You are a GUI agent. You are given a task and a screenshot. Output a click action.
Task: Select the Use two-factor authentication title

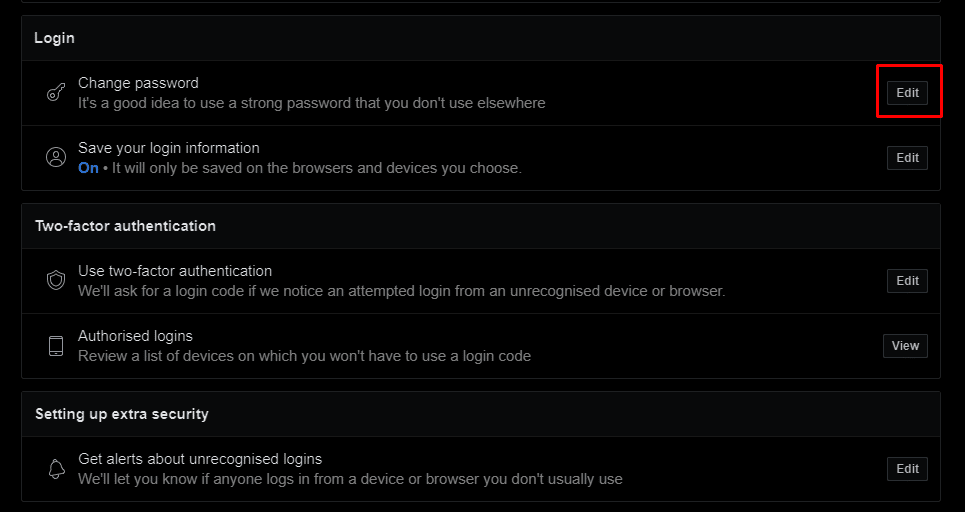[x=175, y=271]
